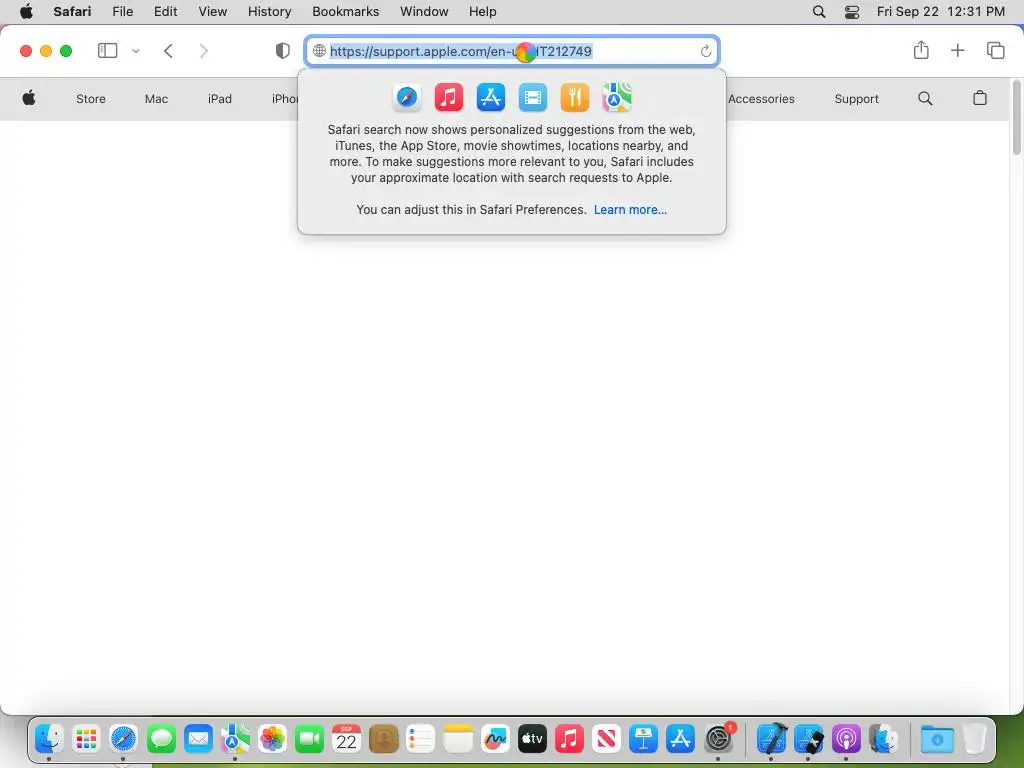Open Apple TV from the Dock
Viewport: 1024px width, 768px height.
[532, 739]
